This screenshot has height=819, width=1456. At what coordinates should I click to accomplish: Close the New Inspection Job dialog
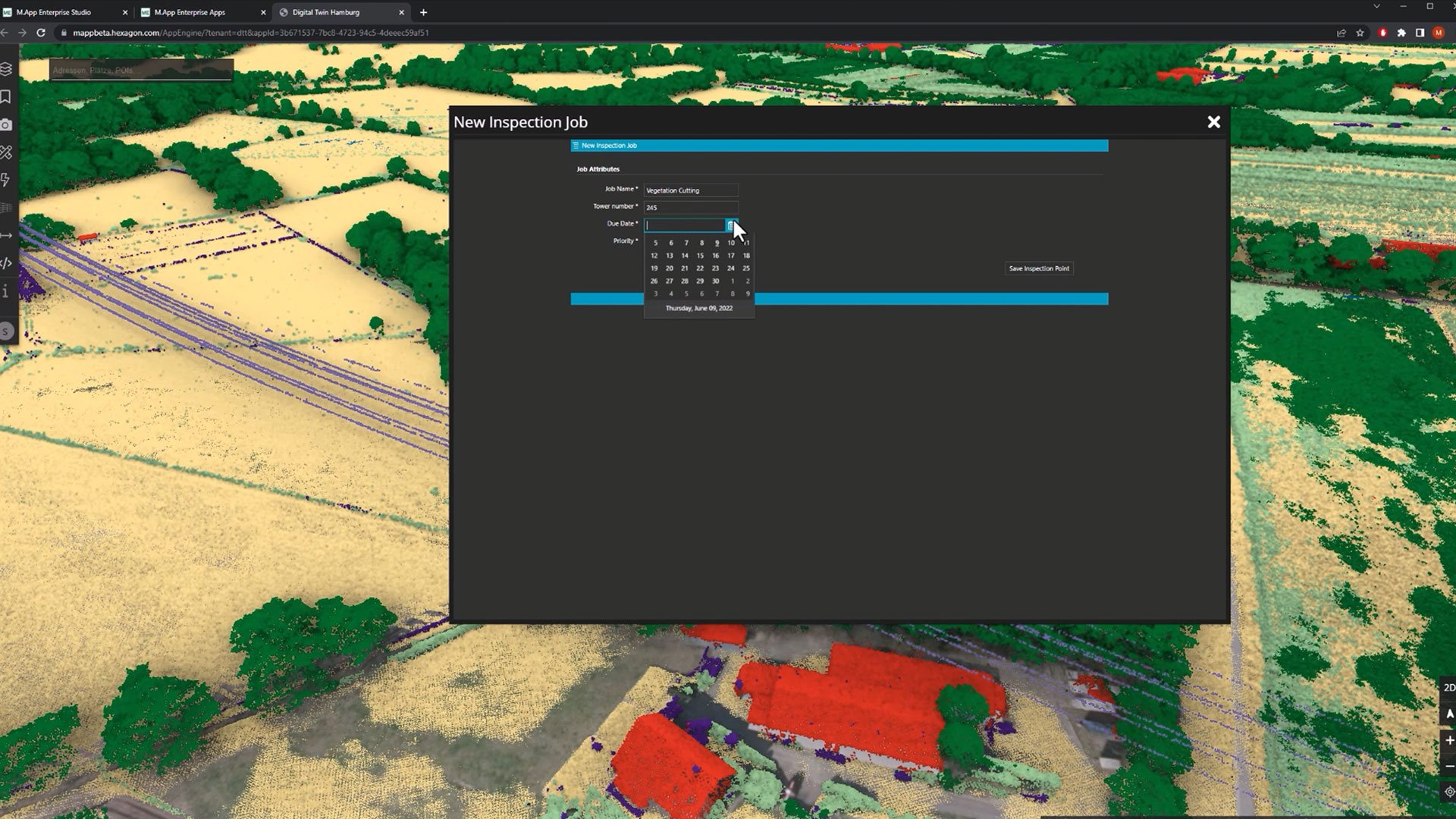coord(1213,122)
